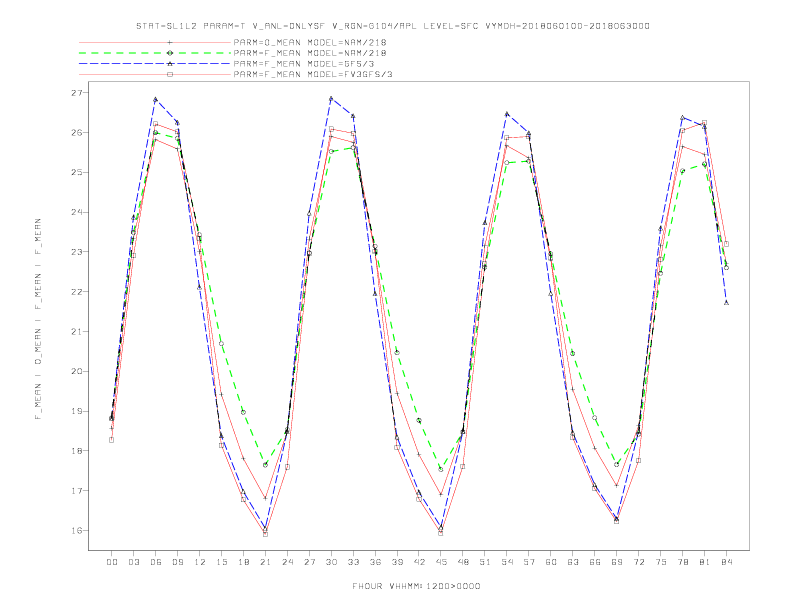792x612 pixels.
Task: Click x-axis forecast hour label 12
Action: 200,562
